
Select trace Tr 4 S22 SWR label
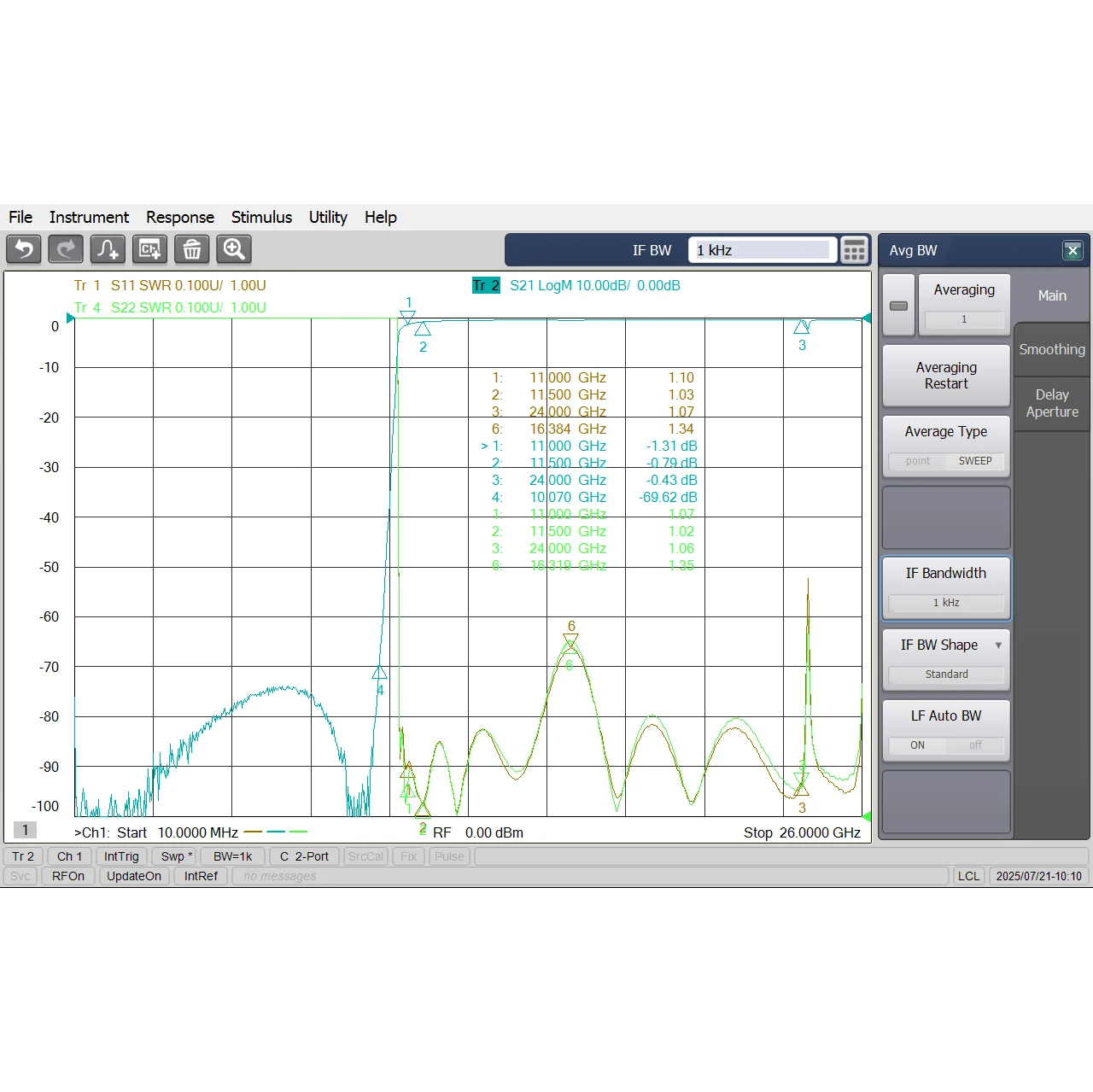pos(170,307)
